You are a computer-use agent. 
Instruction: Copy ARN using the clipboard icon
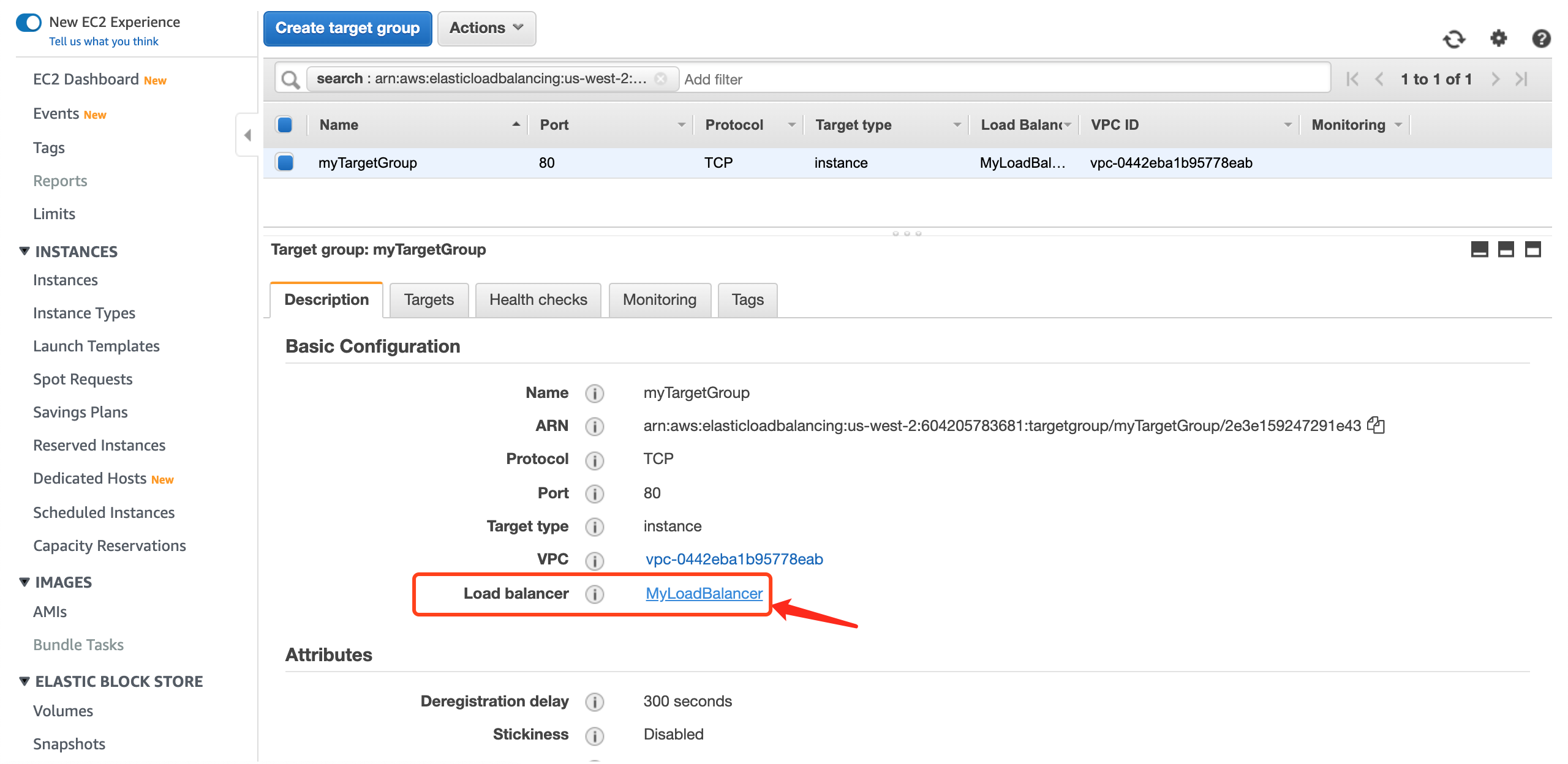(1376, 425)
